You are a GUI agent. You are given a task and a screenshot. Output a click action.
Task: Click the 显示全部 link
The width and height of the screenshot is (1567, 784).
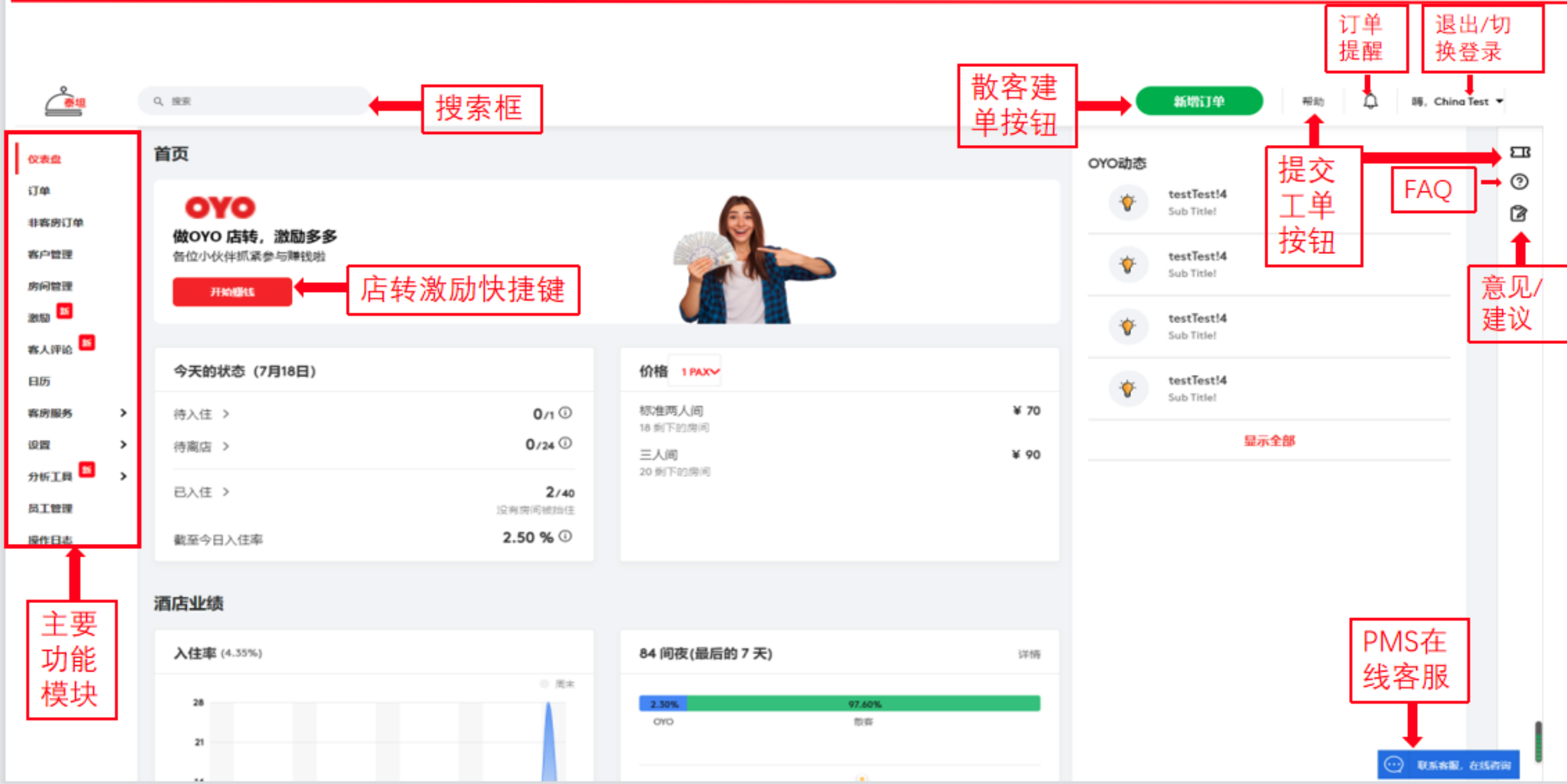[1269, 441]
